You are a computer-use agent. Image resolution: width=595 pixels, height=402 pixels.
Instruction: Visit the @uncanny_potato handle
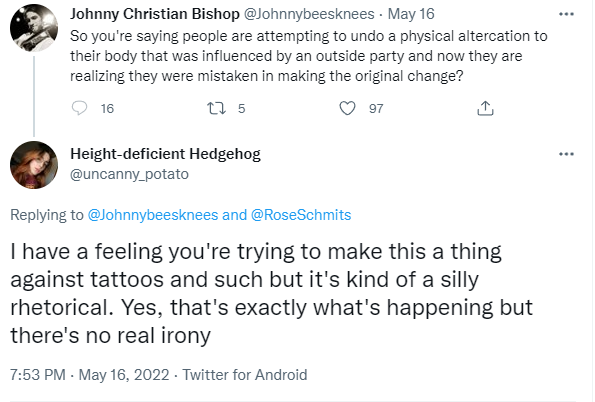(x=129, y=174)
